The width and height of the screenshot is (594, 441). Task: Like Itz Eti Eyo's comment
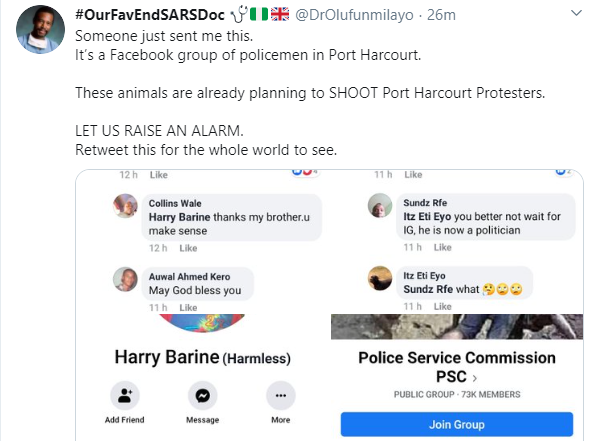coord(443,306)
